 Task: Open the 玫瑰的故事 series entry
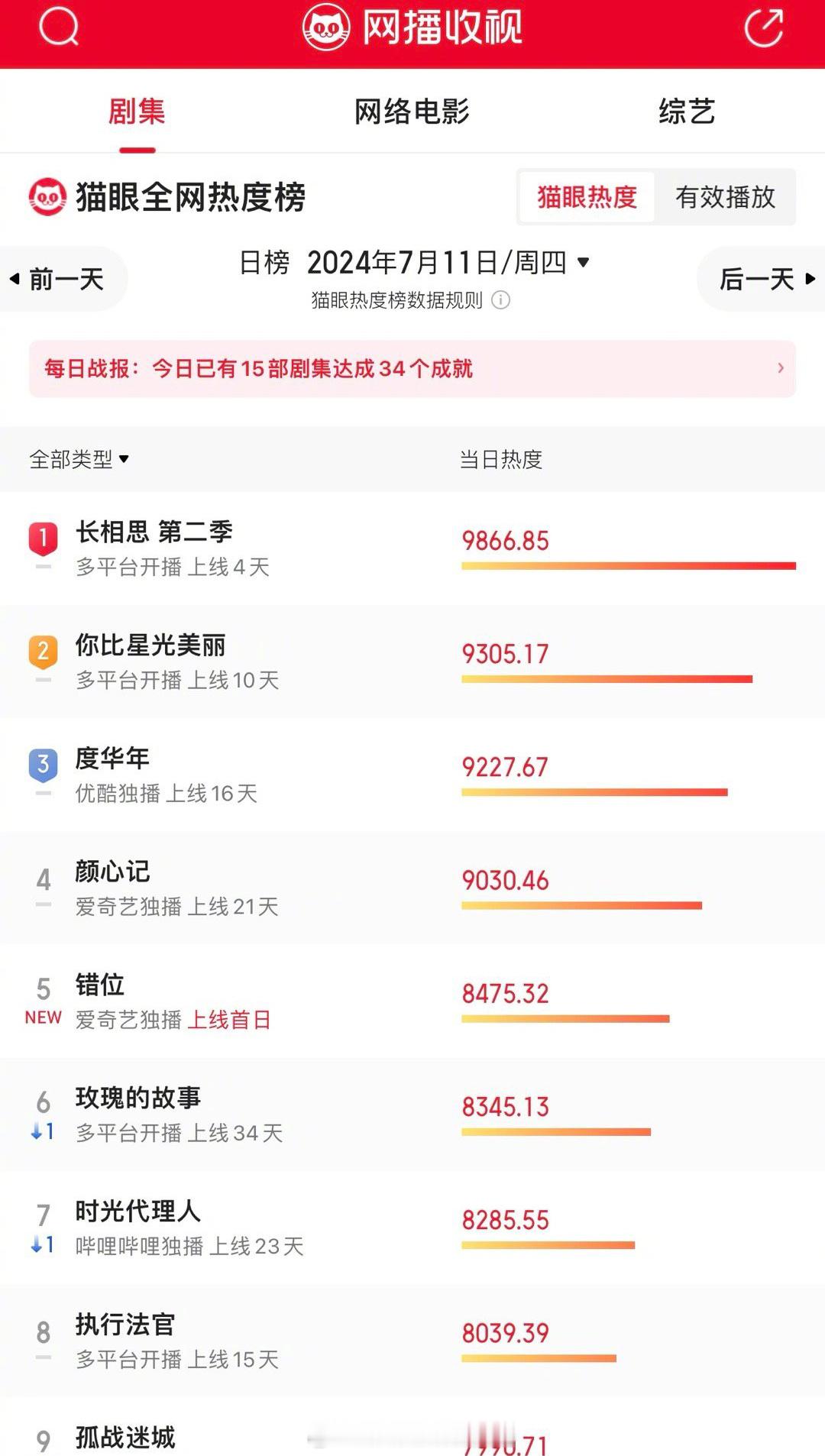tap(412, 1115)
